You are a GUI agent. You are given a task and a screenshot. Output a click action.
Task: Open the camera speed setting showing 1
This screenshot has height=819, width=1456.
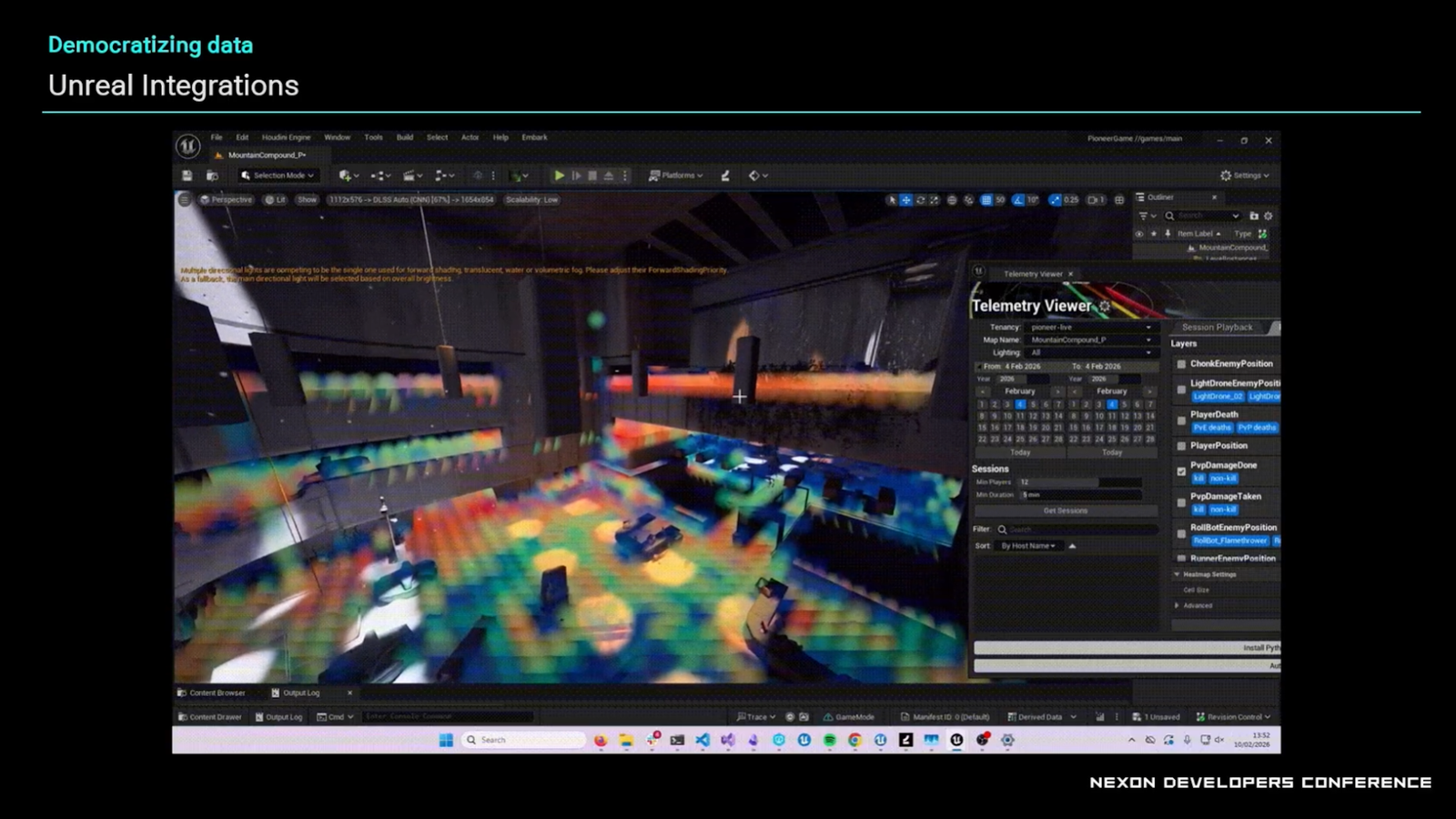click(1096, 199)
